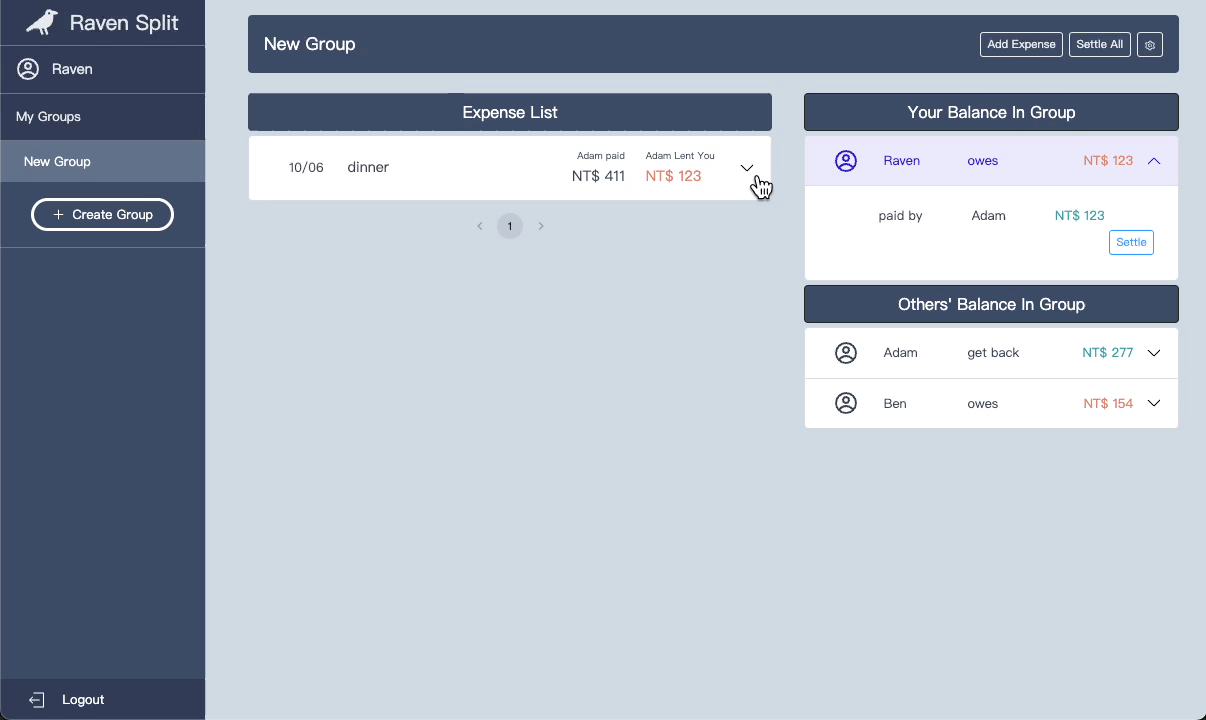Open group settings gear icon
Viewport: 1206px width, 720px height.
point(1150,44)
